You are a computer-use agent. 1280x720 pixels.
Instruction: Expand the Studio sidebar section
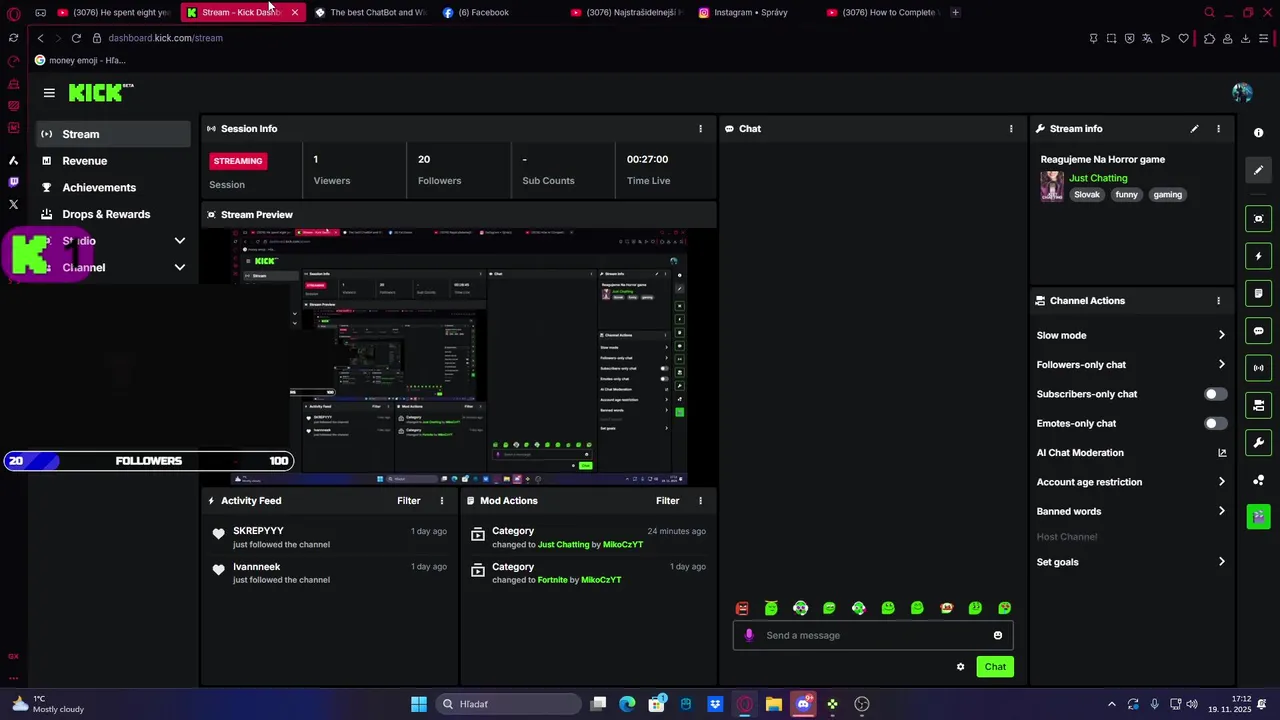[x=180, y=241]
